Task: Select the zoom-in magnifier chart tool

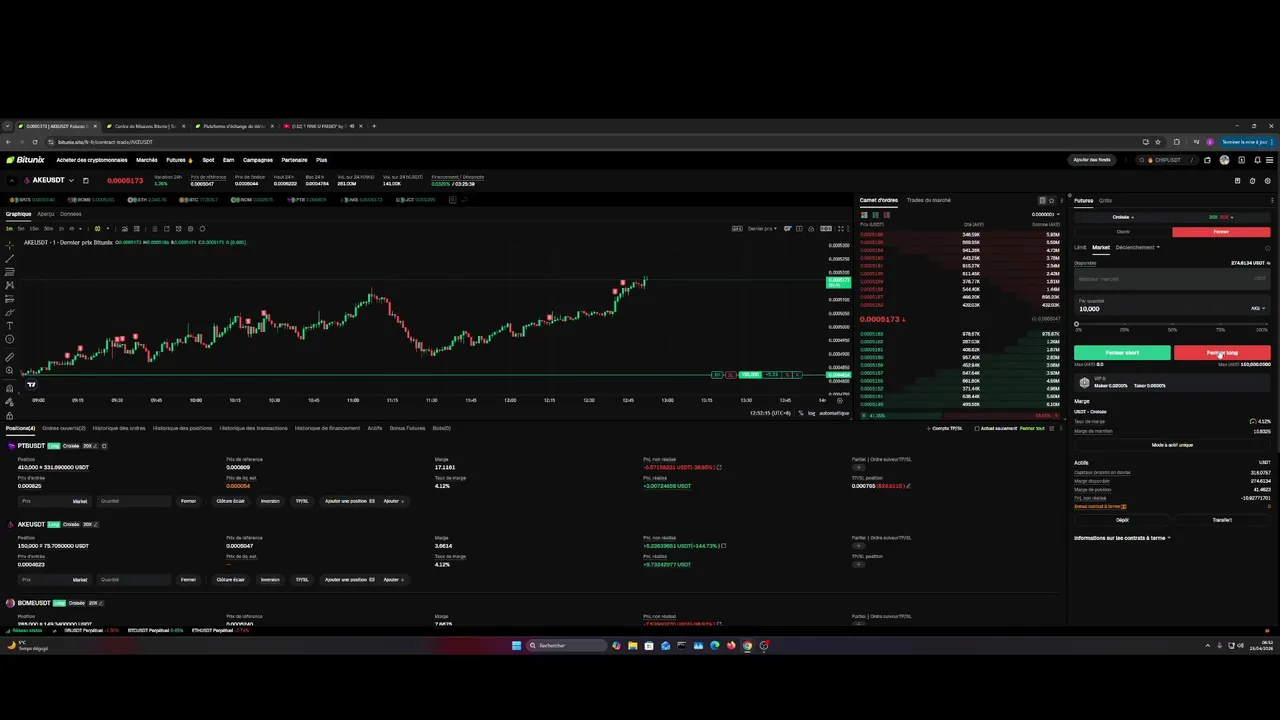Action: pos(10,370)
